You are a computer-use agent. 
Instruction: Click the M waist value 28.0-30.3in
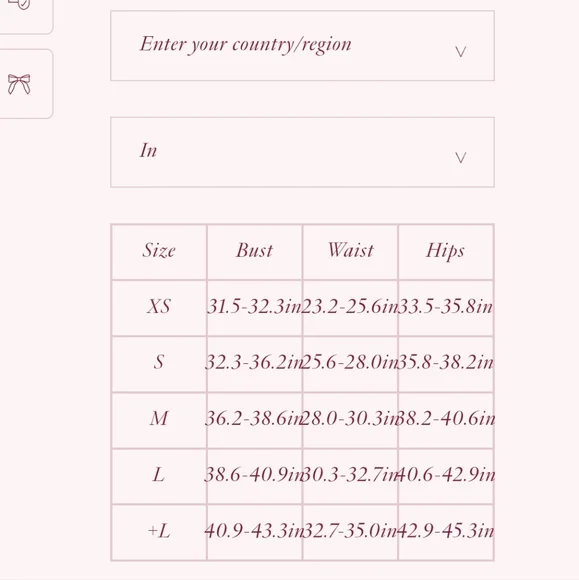click(x=350, y=418)
